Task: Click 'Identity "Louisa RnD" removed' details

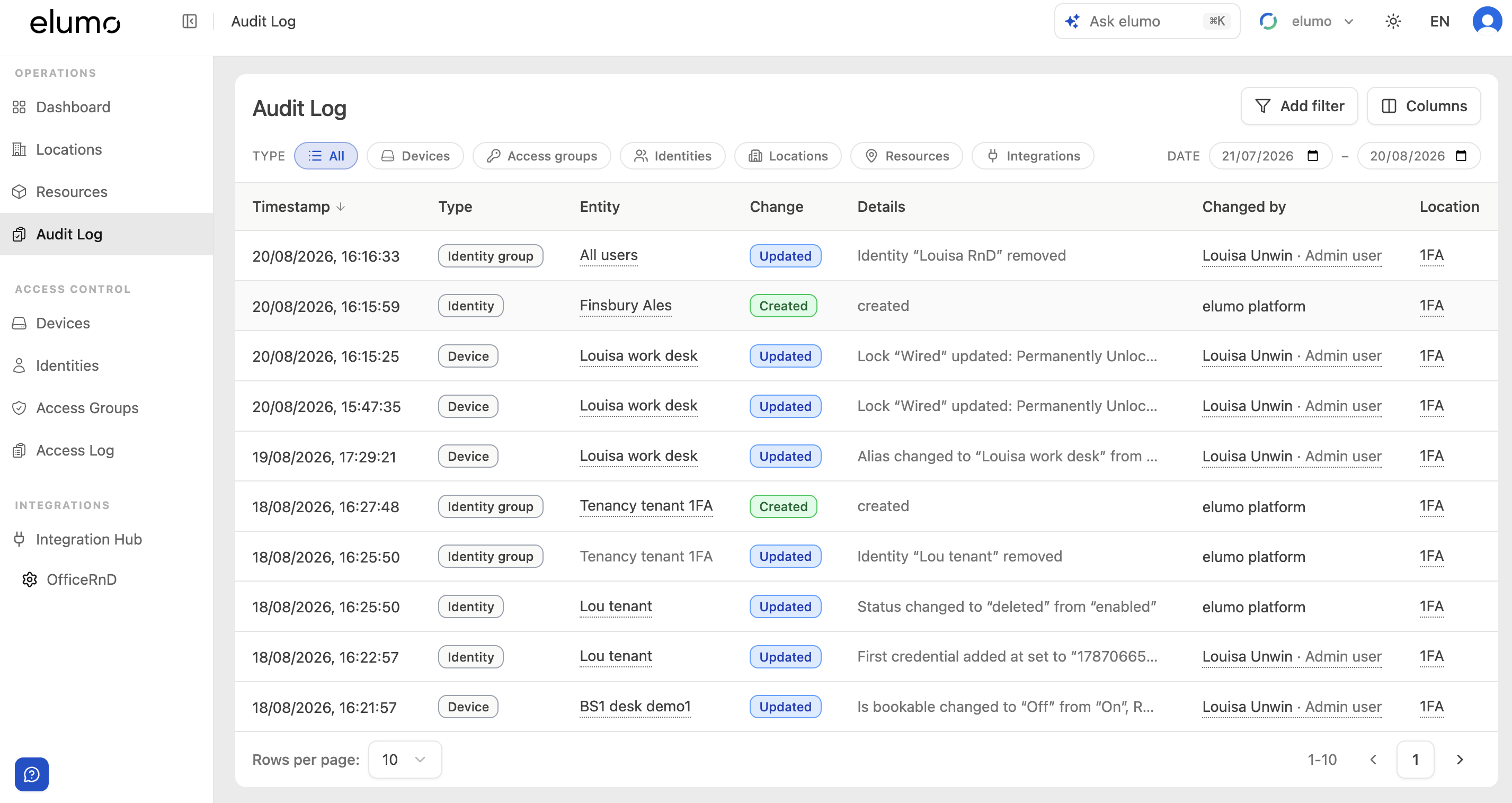Action: [x=962, y=255]
